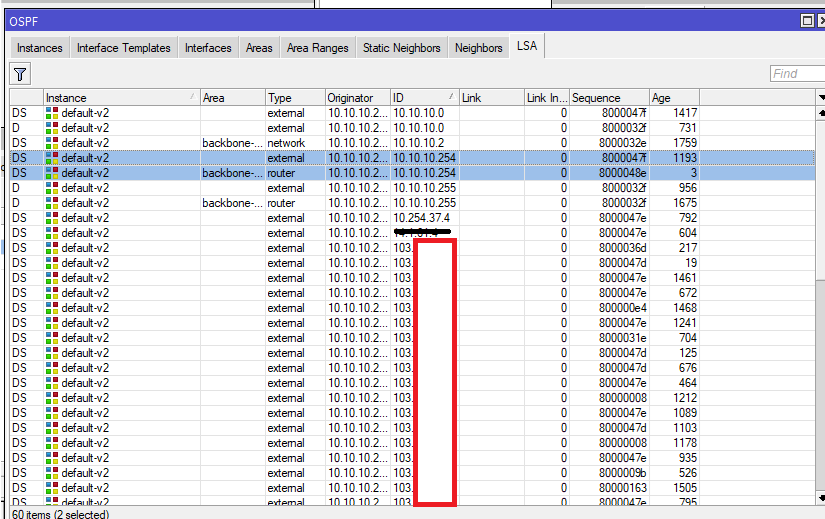
Task: Maximize the OSPF window
Action: (x=807, y=21)
